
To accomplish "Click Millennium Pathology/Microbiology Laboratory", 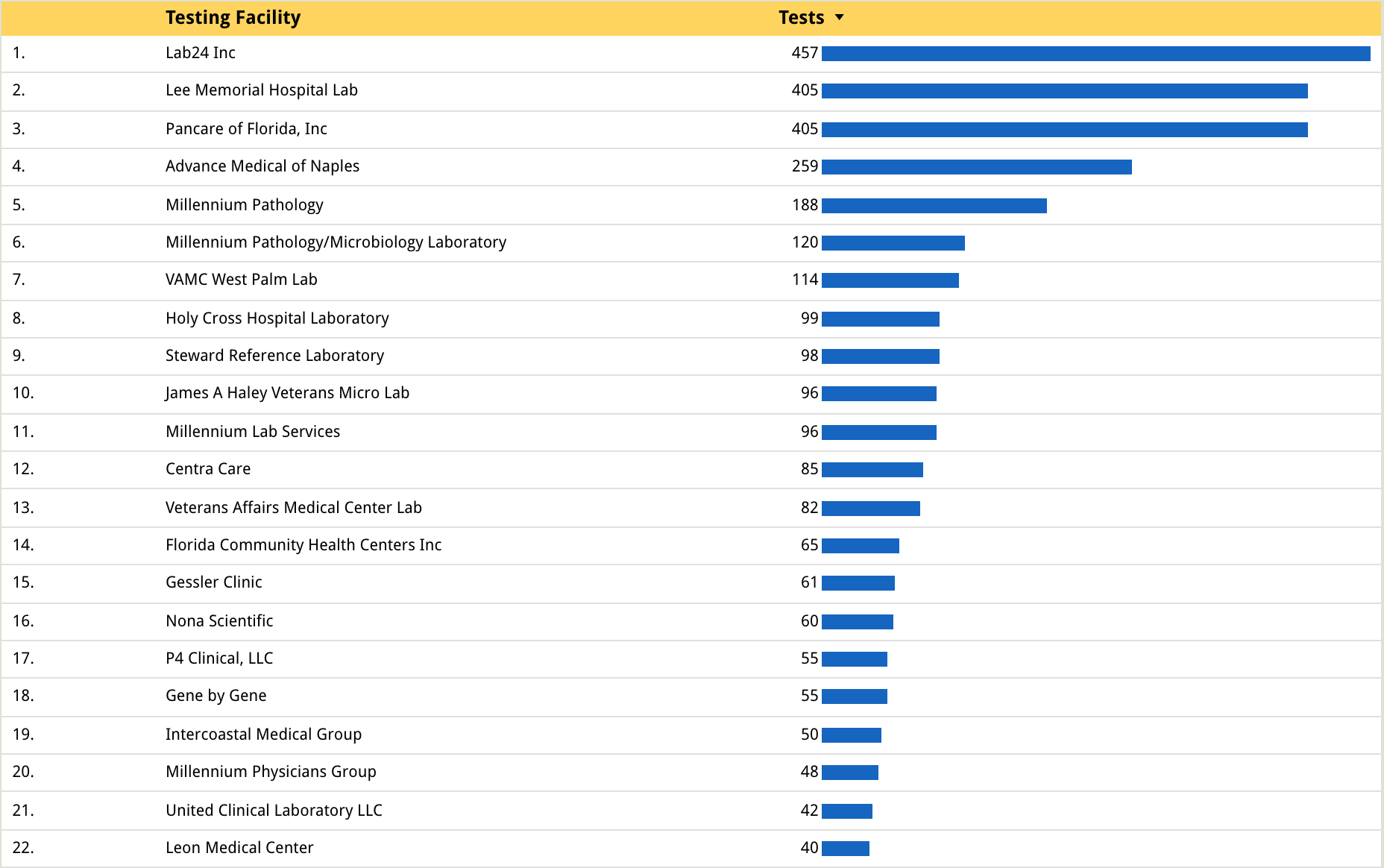I will [x=336, y=242].
